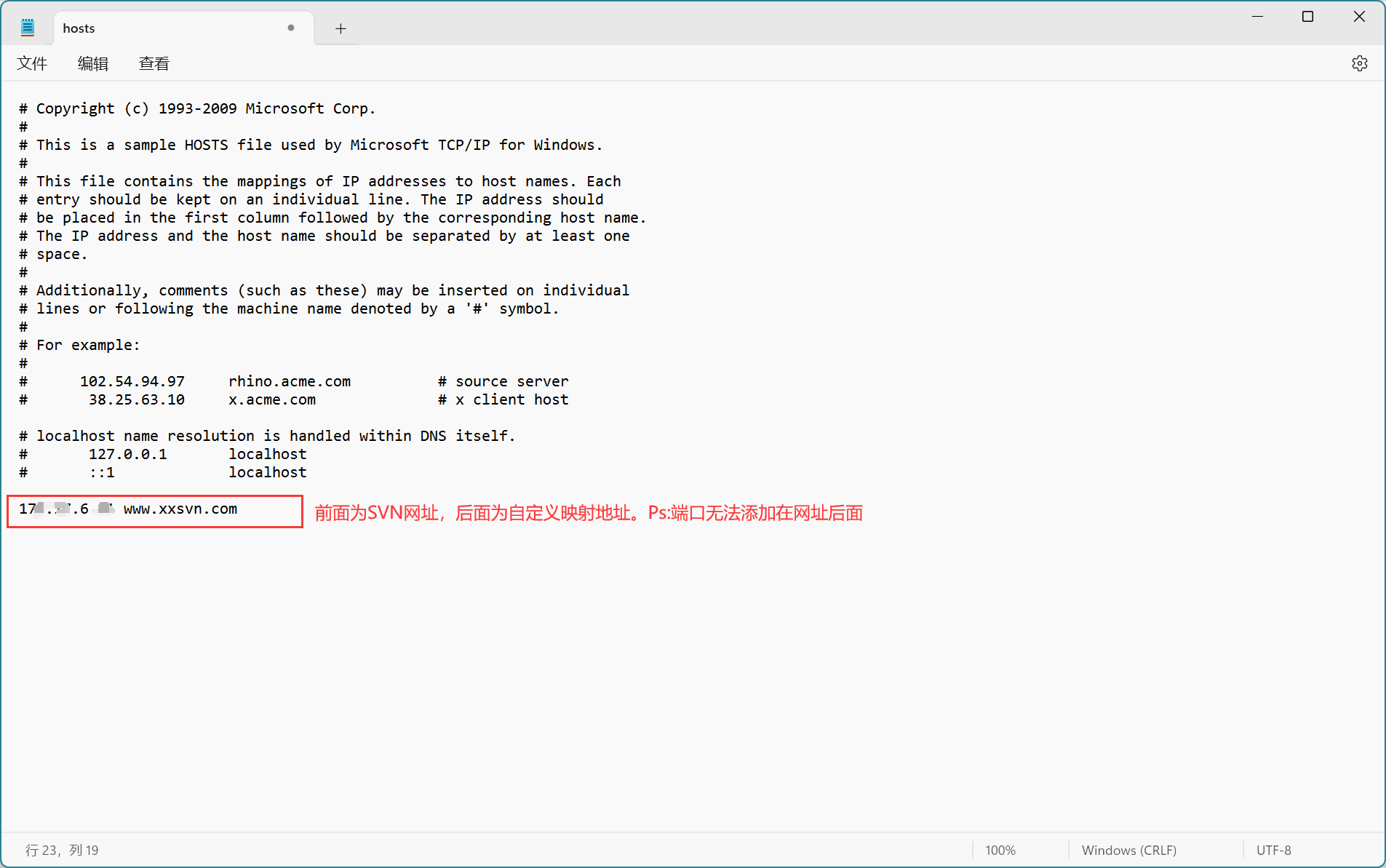Click the ::1 IPv6 address
This screenshot has width=1386, height=868.
point(102,472)
